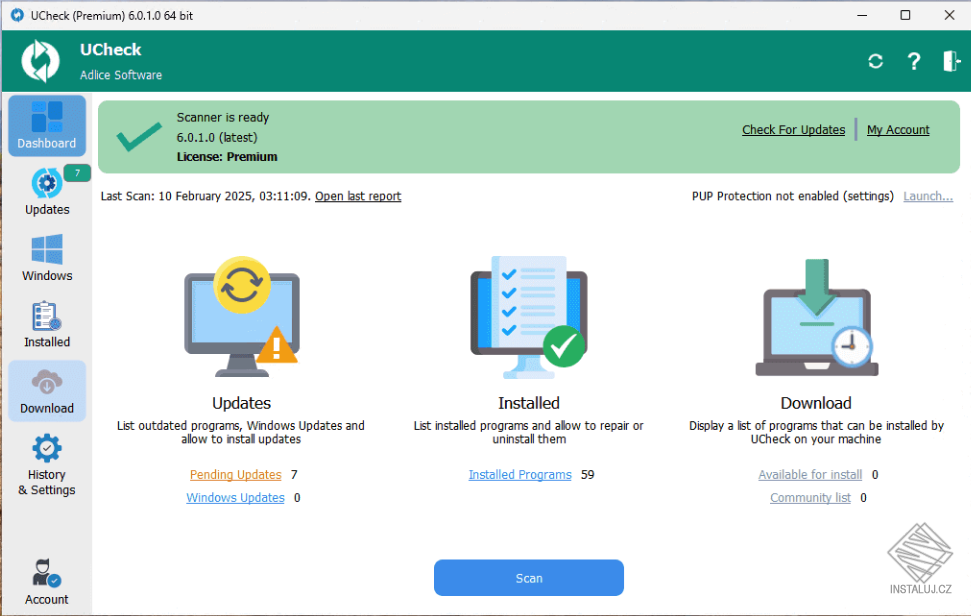
Task: Start scan with the Scan button
Action: click(529, 578)
